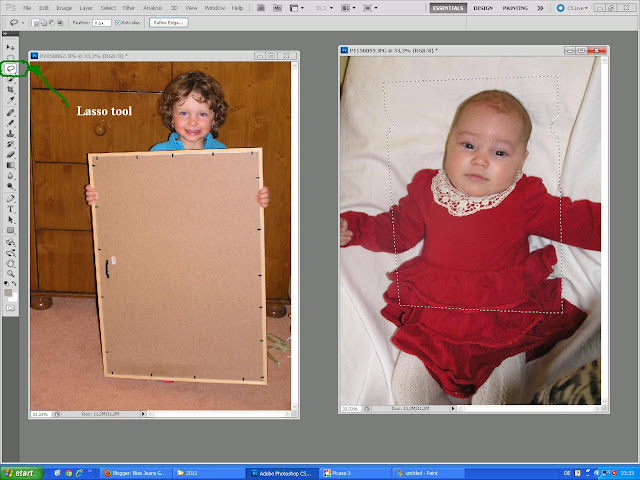
Task: Expand the hidden workspaces chevron next to Painting
Action: pyautogui.click(x=540, y=8)
